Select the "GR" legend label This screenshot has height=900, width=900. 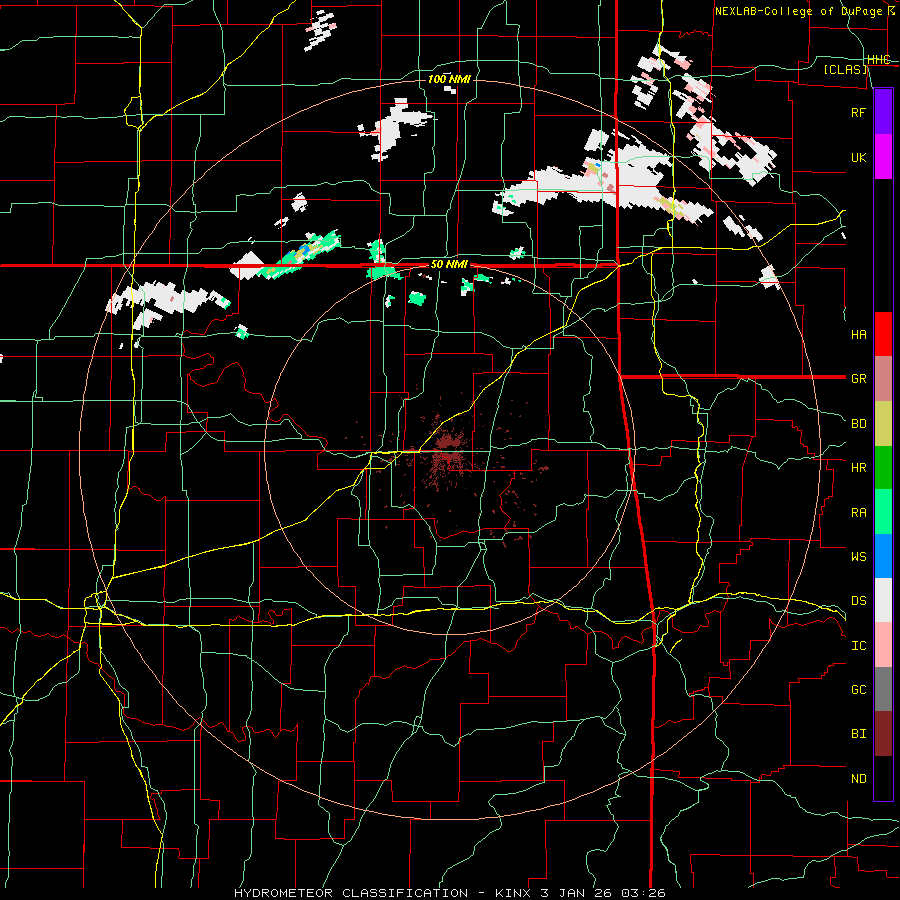858,379
